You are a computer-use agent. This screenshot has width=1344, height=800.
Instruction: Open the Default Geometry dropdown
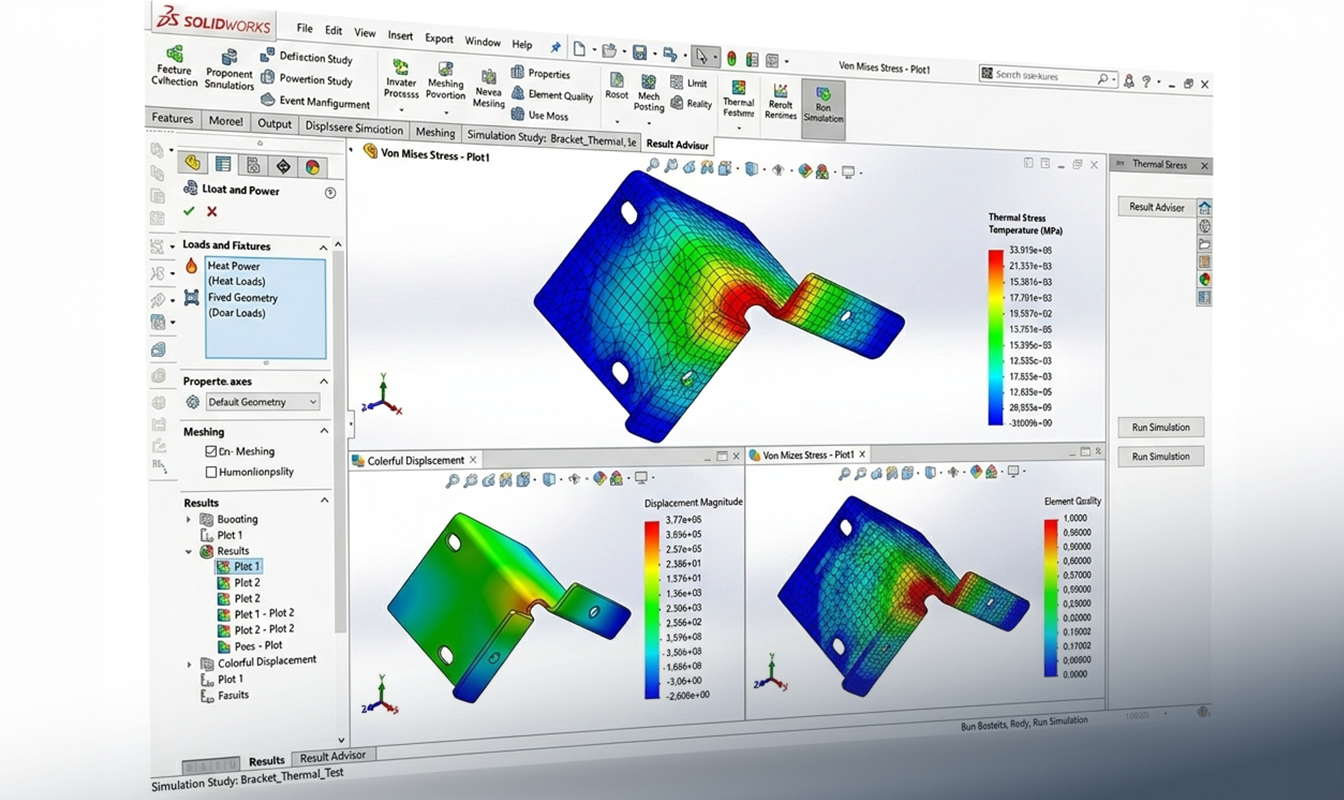(x=263, y=402)
